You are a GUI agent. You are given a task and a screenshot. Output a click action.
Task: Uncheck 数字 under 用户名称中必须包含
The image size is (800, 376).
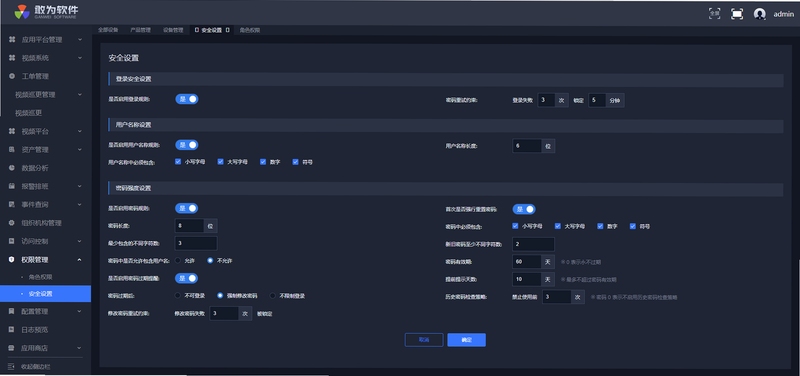tap(263, 162)
